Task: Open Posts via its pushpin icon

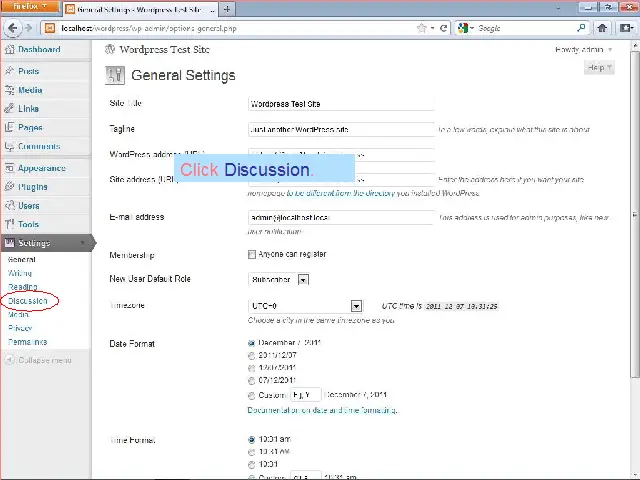Action: pyautogui.click(x=9, y=72)
